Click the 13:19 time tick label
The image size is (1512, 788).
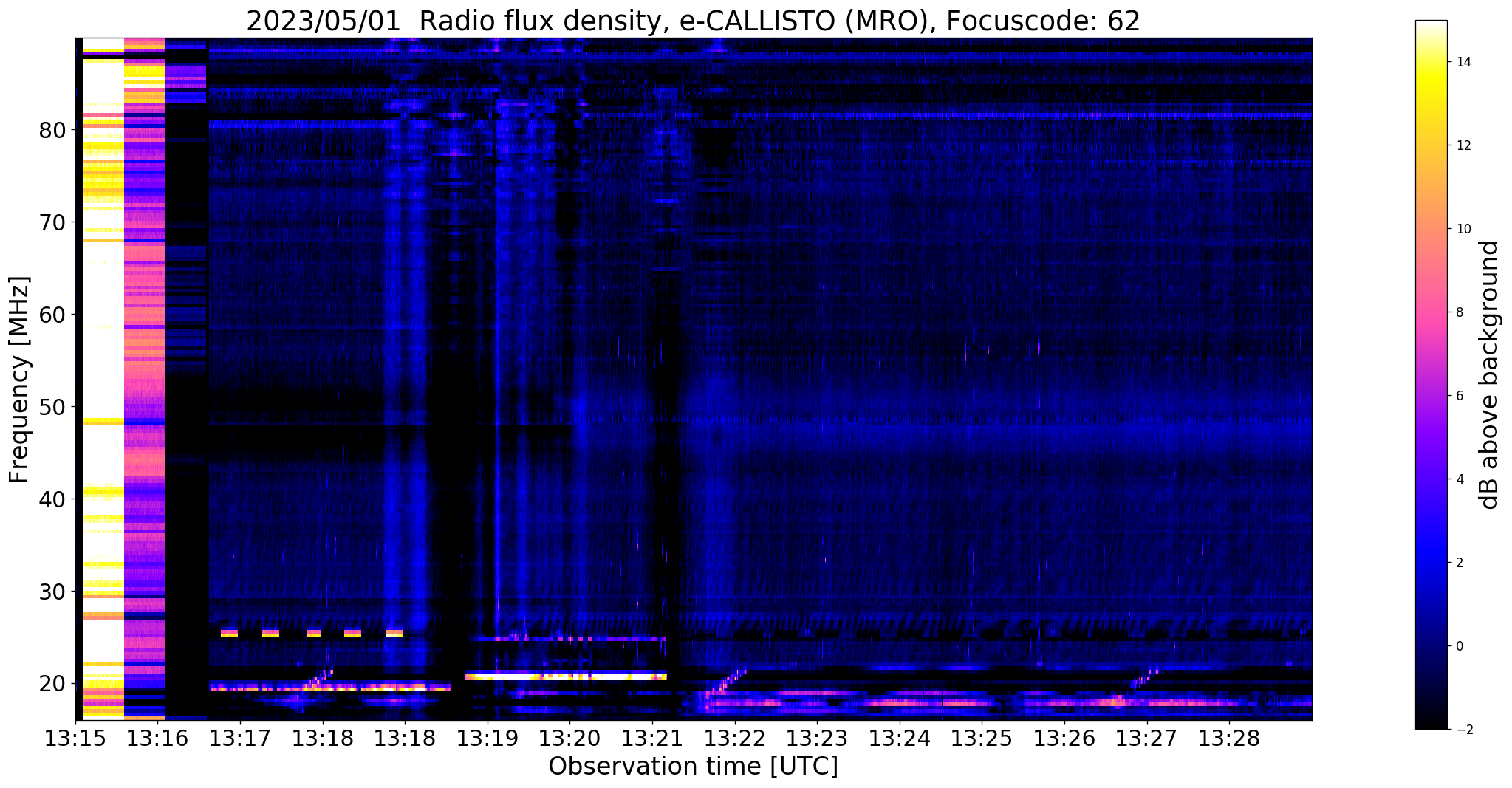click(488, 739)
